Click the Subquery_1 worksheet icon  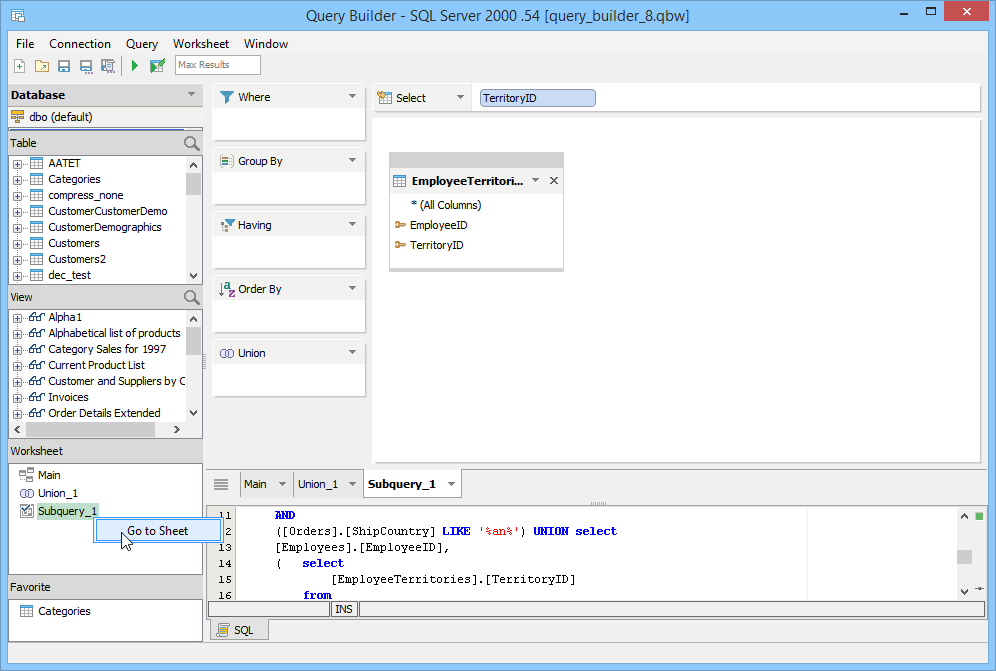(x=27, y=511)
